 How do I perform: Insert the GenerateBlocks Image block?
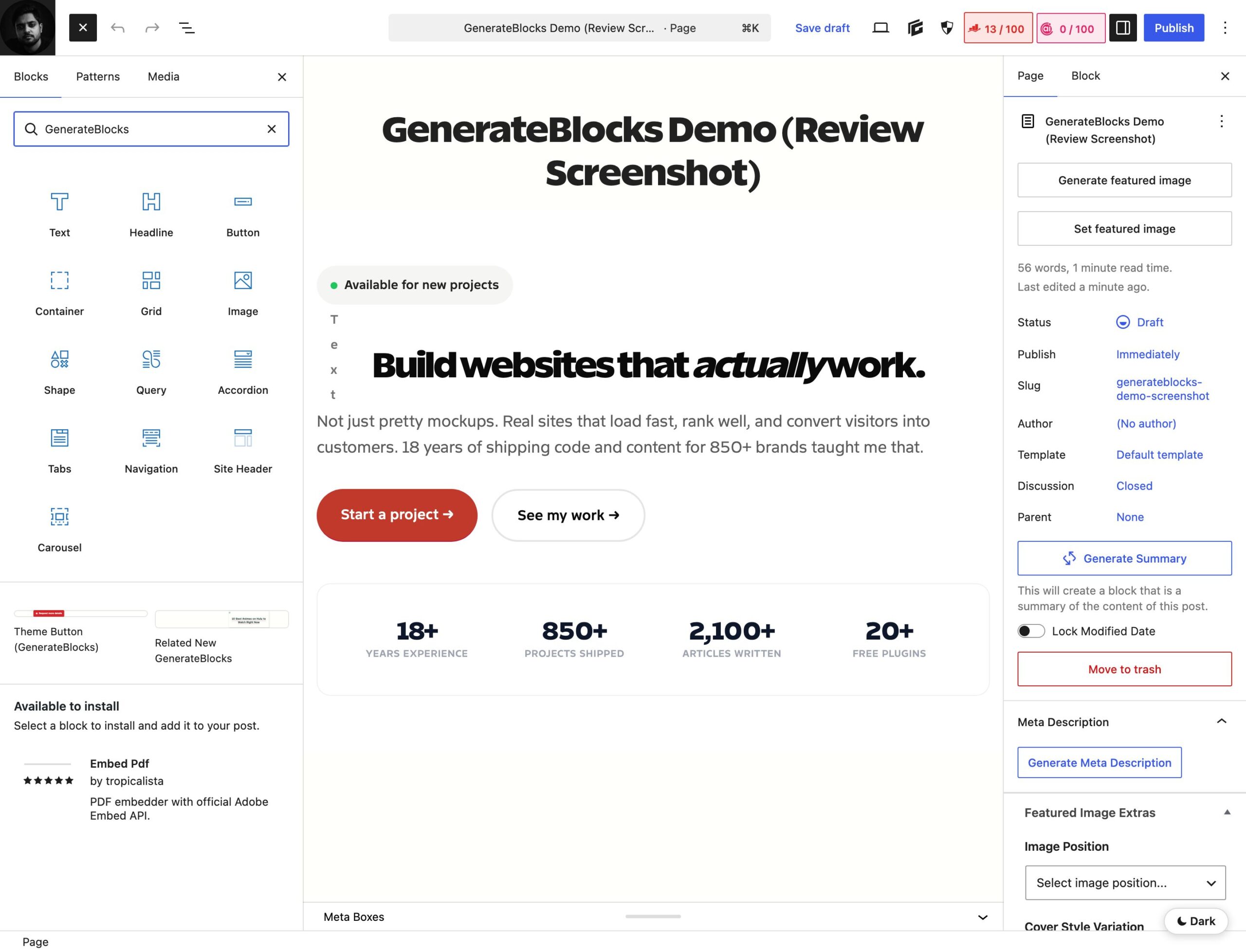242,293
